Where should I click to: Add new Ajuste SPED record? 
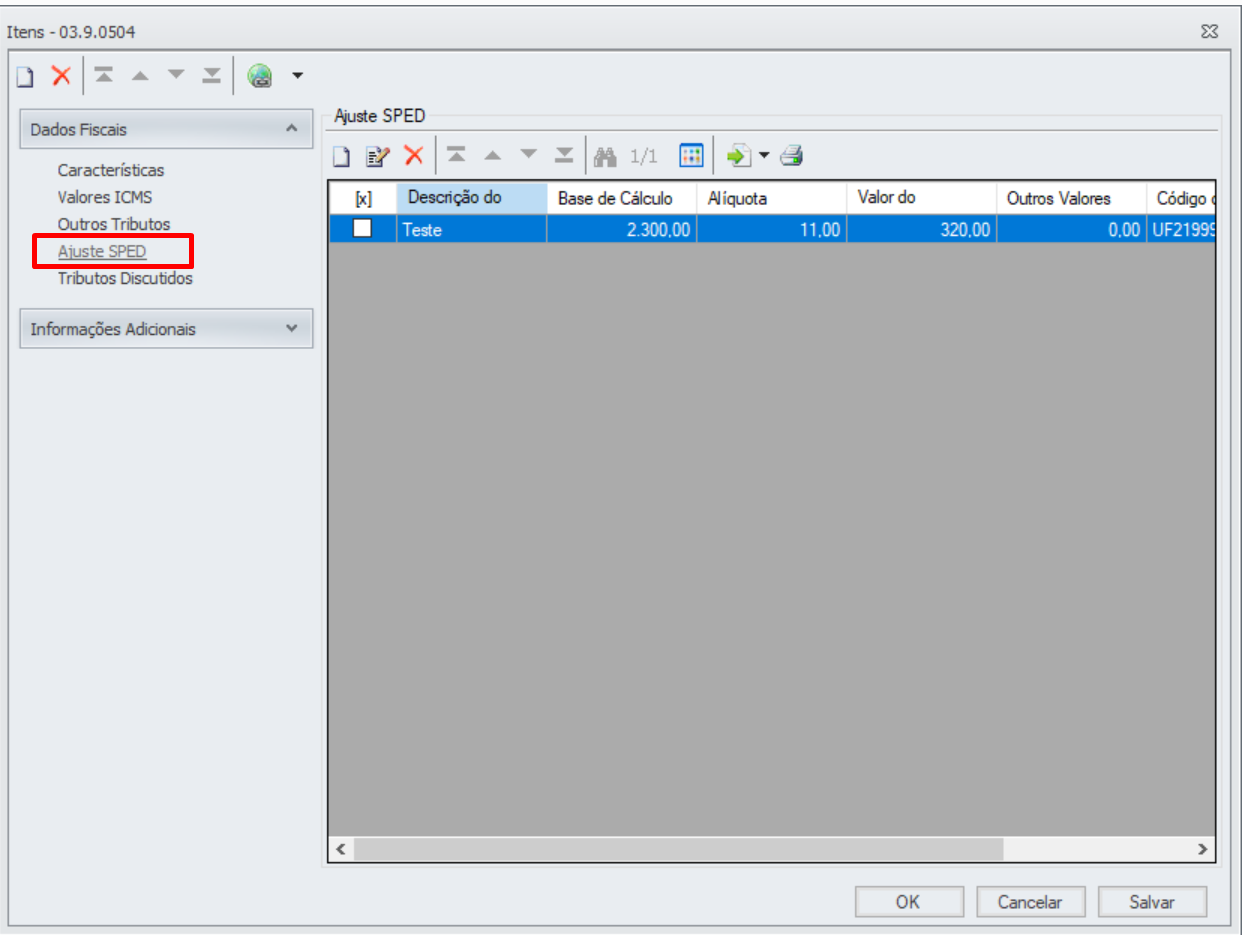342,156
